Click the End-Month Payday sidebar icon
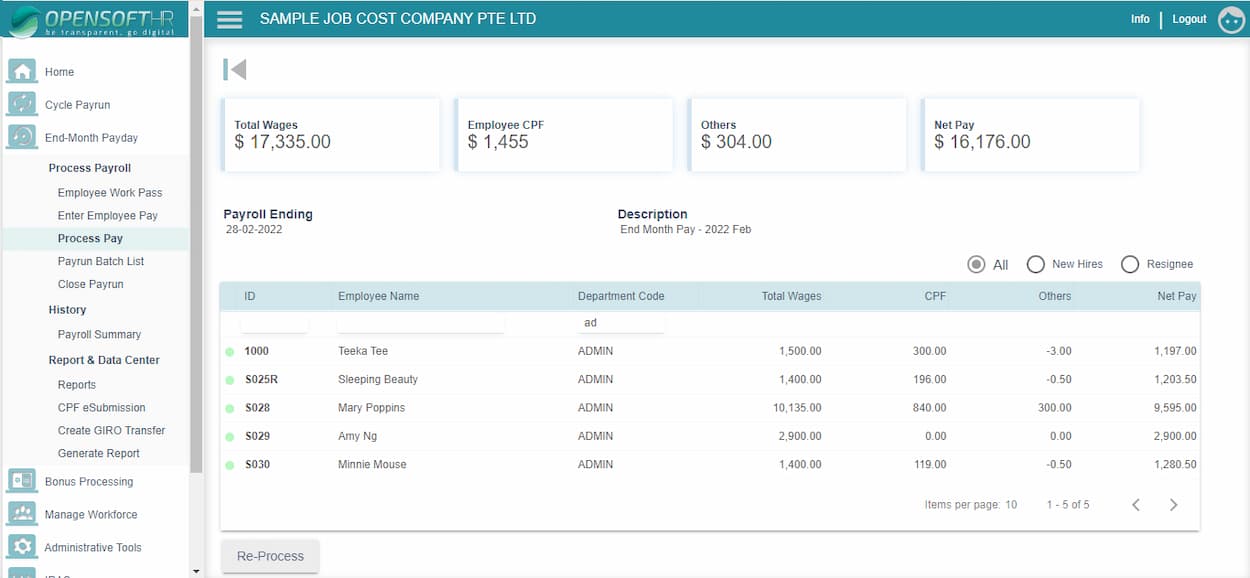Image resolution: width=1250 pixels, height=578 pixels. pyautogui.click(x=22, y=137)
